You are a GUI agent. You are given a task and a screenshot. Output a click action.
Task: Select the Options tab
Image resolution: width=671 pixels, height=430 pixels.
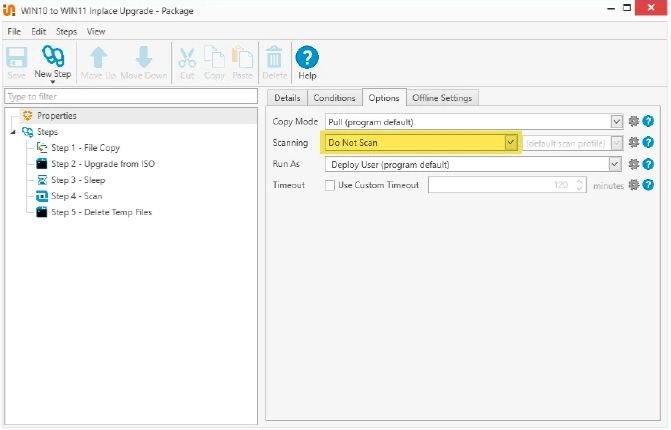click(384, 98)
